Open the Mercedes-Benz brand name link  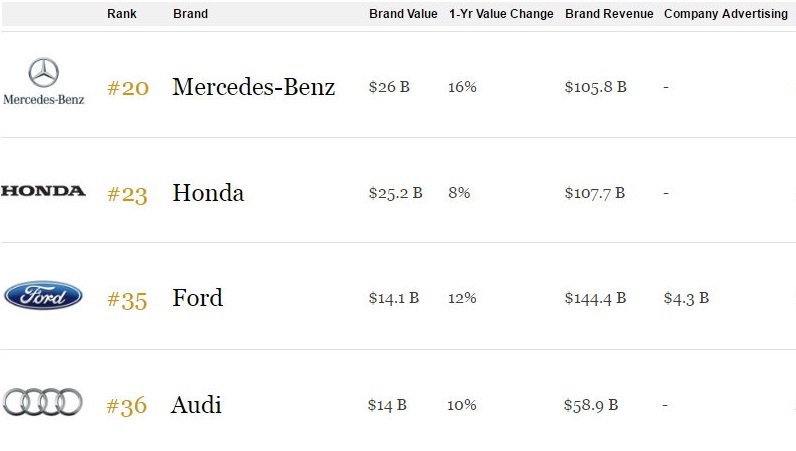pos(254,87)
